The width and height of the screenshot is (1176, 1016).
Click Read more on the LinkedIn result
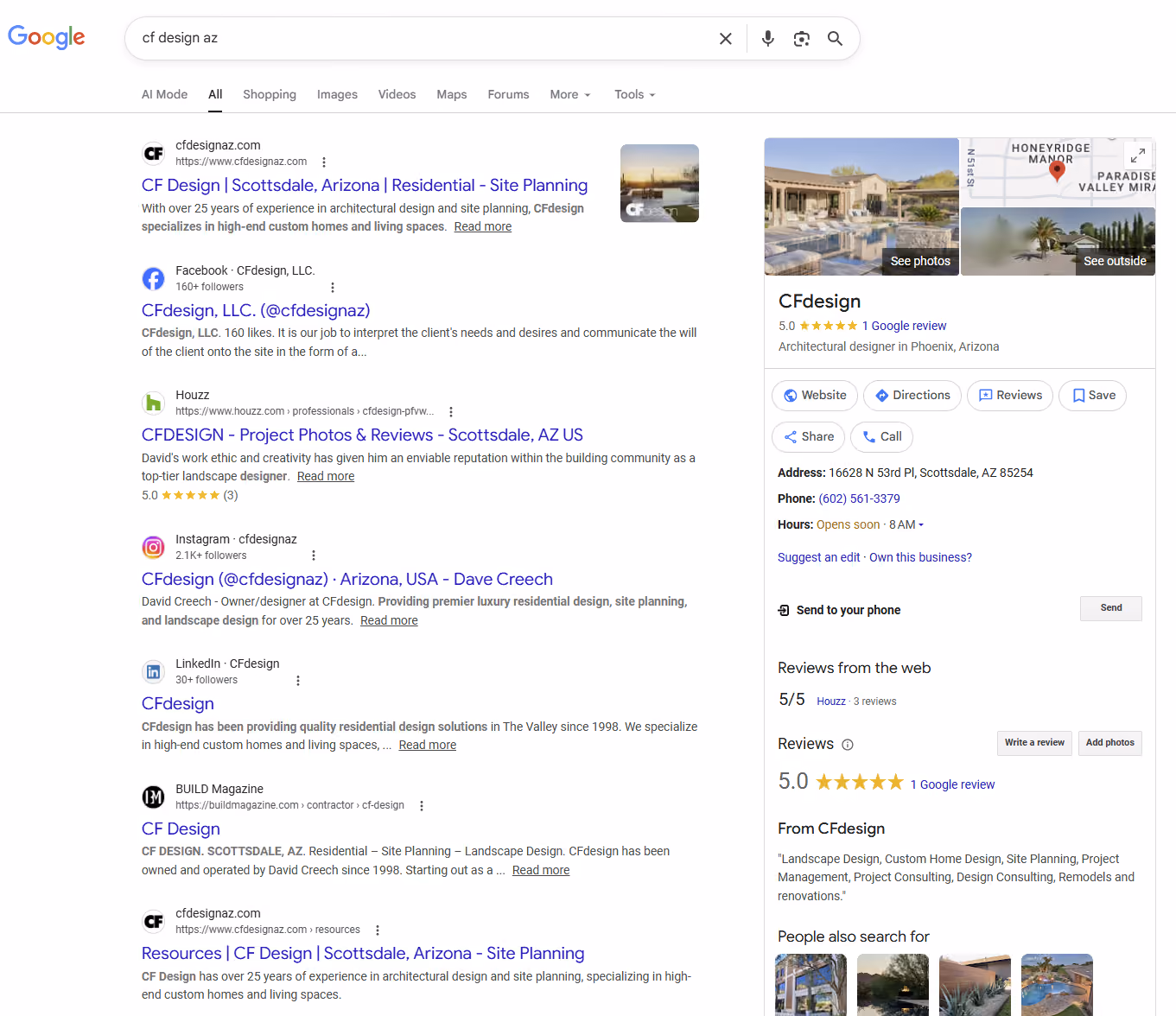point(427,746)
